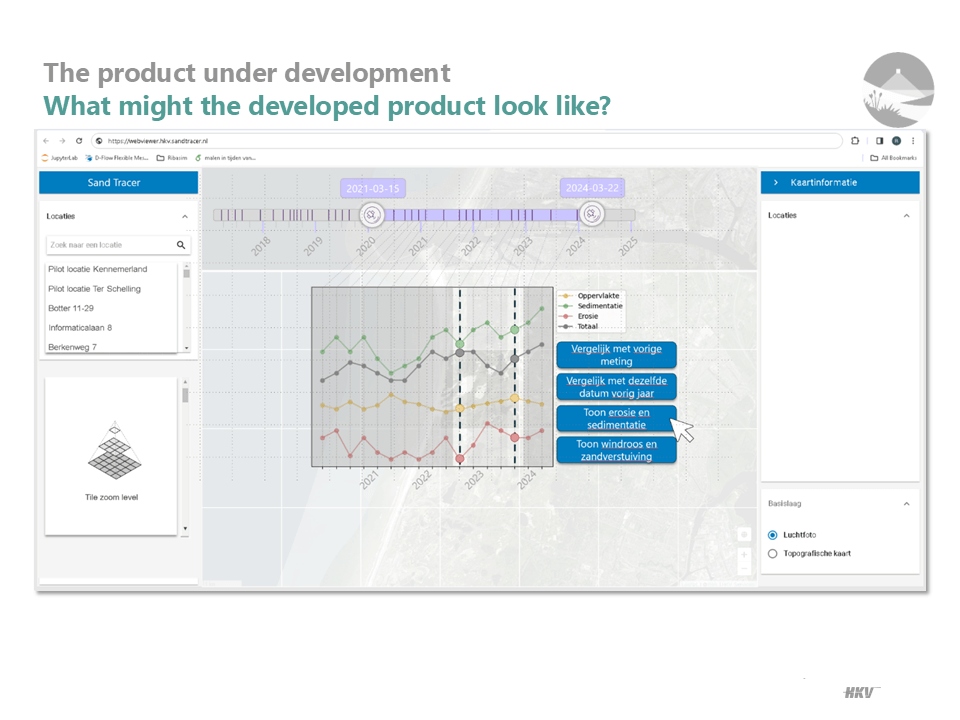
Task: Select Botter 11-29 in locations list
Action: point(71,308)
